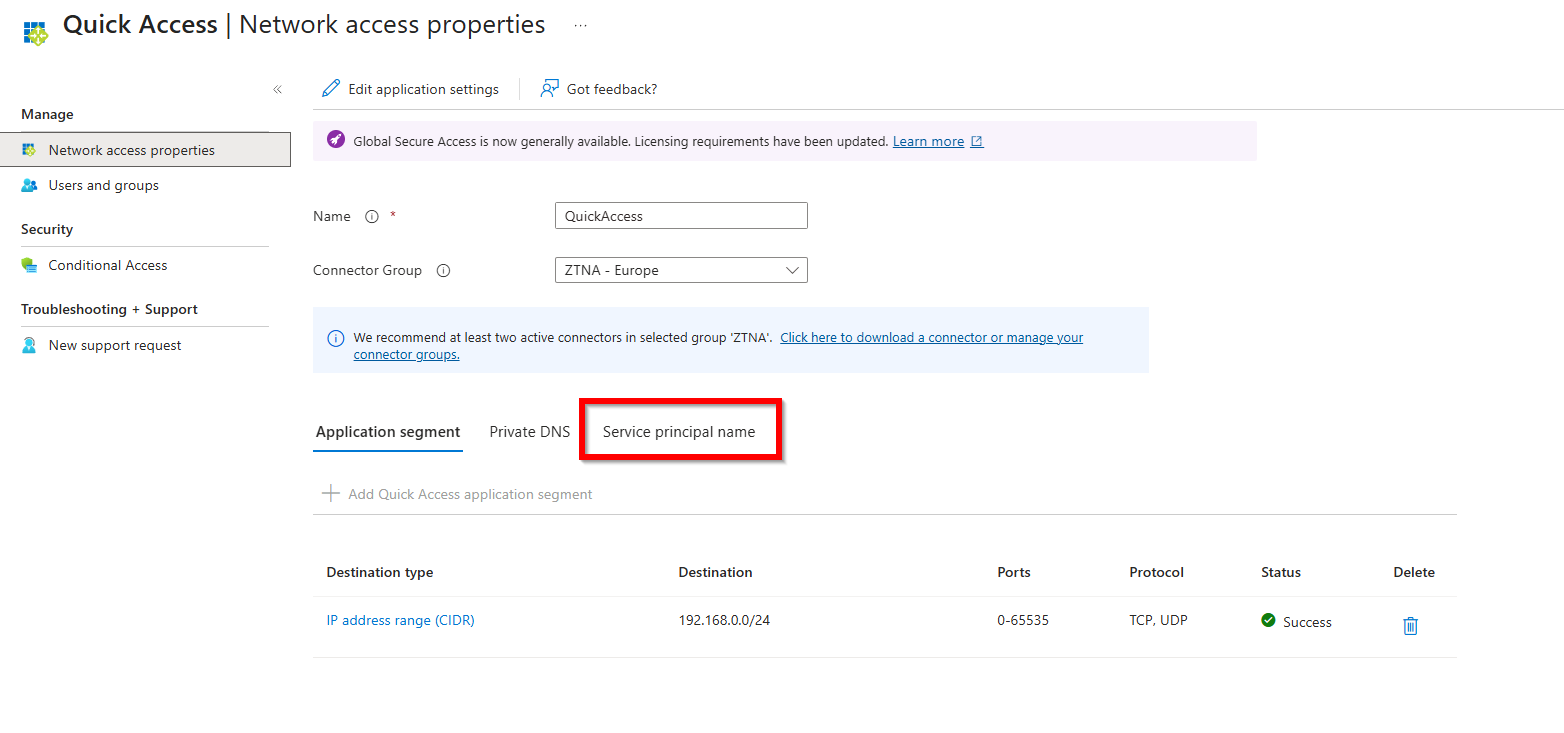
Task: Collapse the sidebar with double-chevron icon
Action: [278, 90]
